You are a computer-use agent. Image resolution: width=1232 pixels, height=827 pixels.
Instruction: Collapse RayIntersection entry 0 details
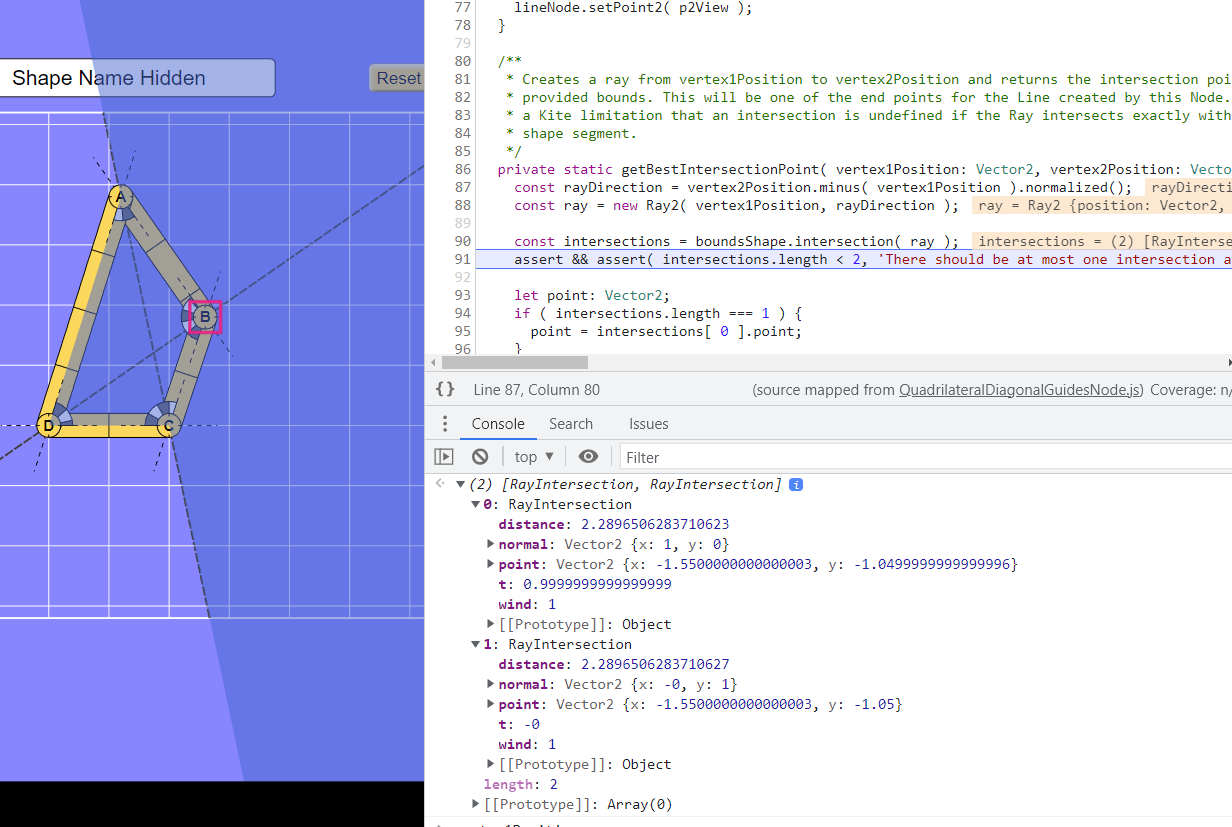pos(475,504)
